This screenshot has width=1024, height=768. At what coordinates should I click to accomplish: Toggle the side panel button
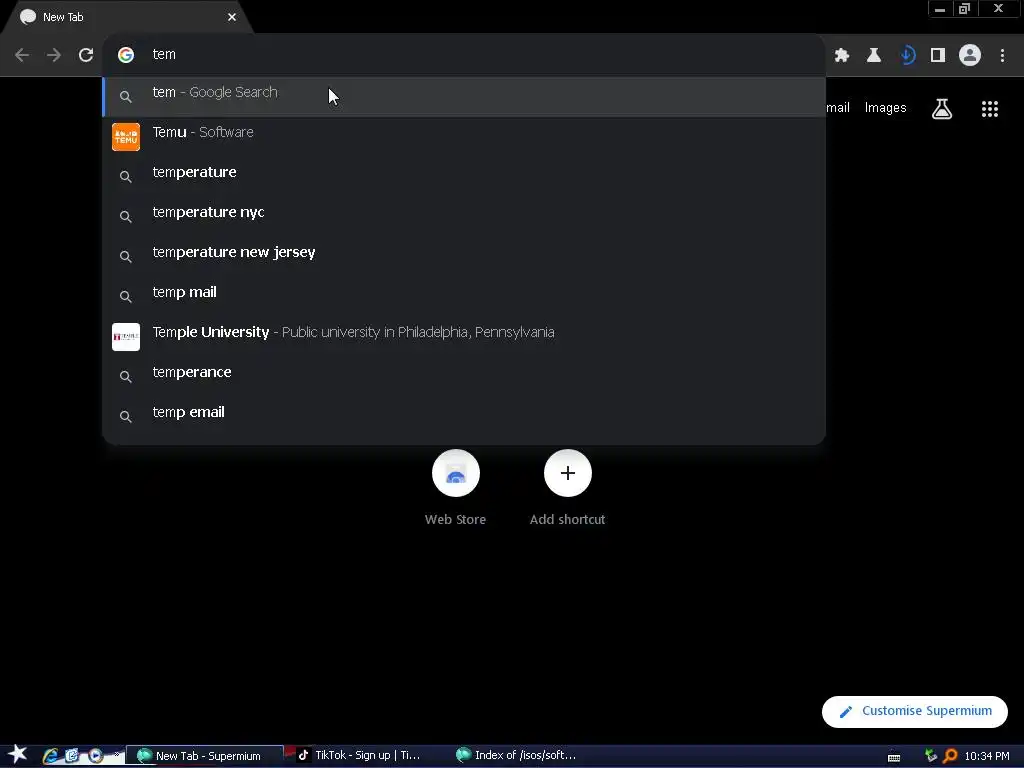(x=938, y=56)
